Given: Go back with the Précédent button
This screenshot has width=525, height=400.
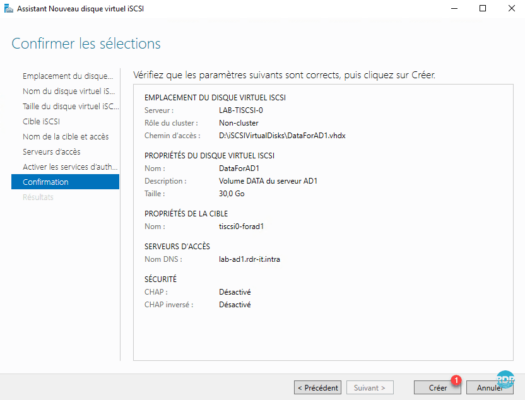Looking at the screenshot, I should coord(318,388).
